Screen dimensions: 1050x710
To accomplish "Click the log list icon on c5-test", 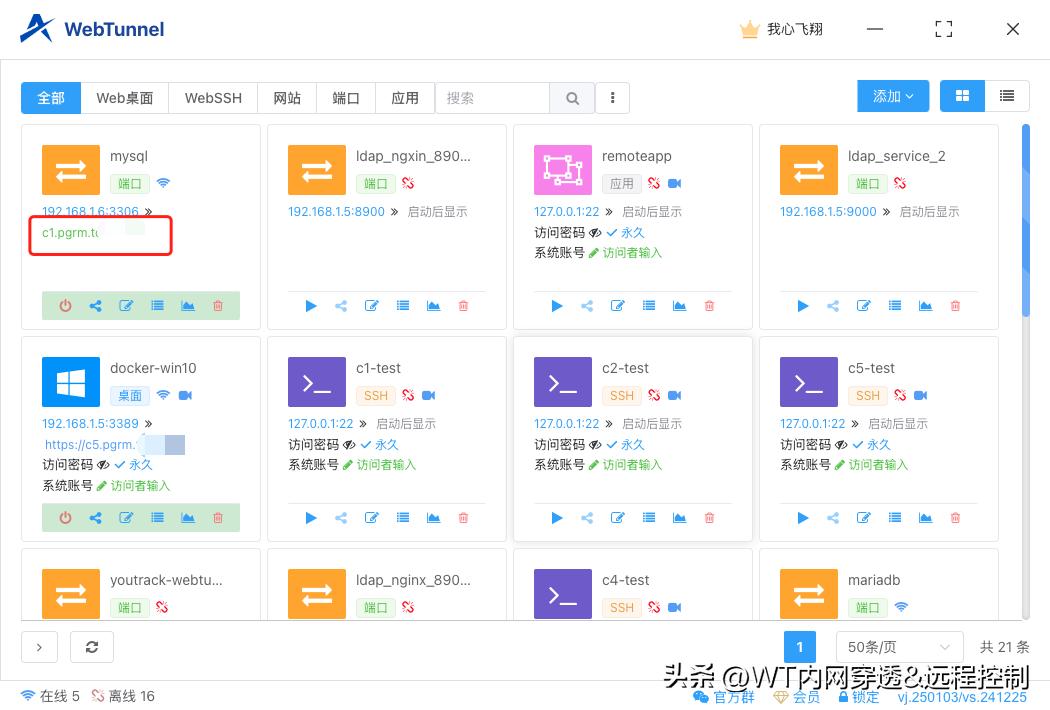I will [894, 517].
